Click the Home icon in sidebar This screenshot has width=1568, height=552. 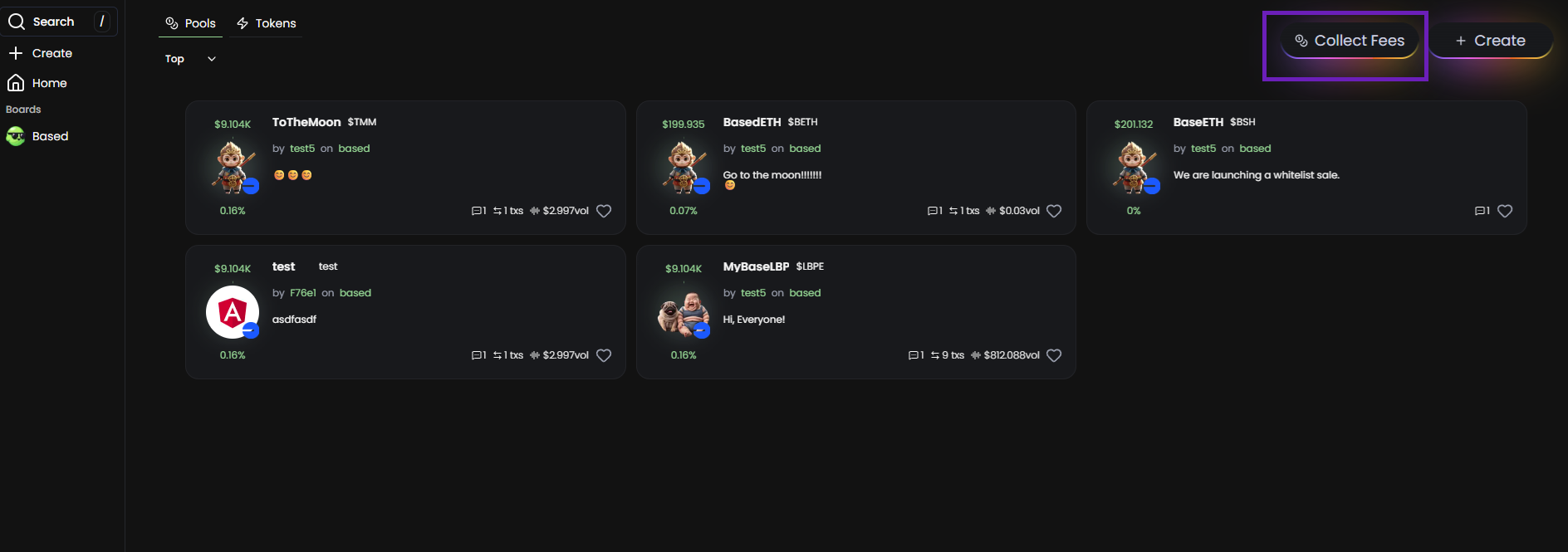[x=16, y=83]
